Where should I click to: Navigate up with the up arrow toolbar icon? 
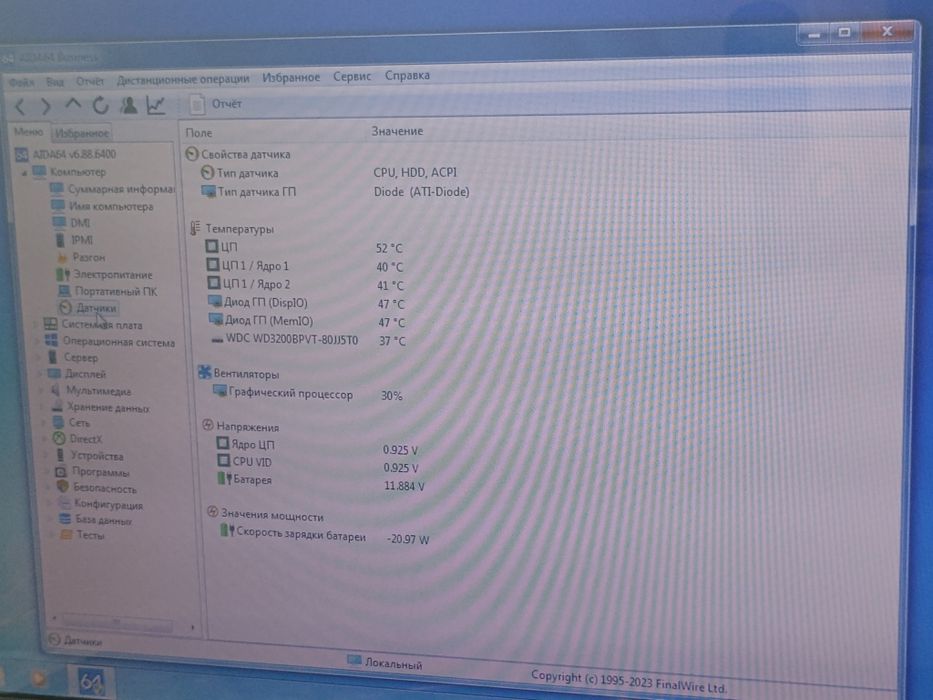73,104
